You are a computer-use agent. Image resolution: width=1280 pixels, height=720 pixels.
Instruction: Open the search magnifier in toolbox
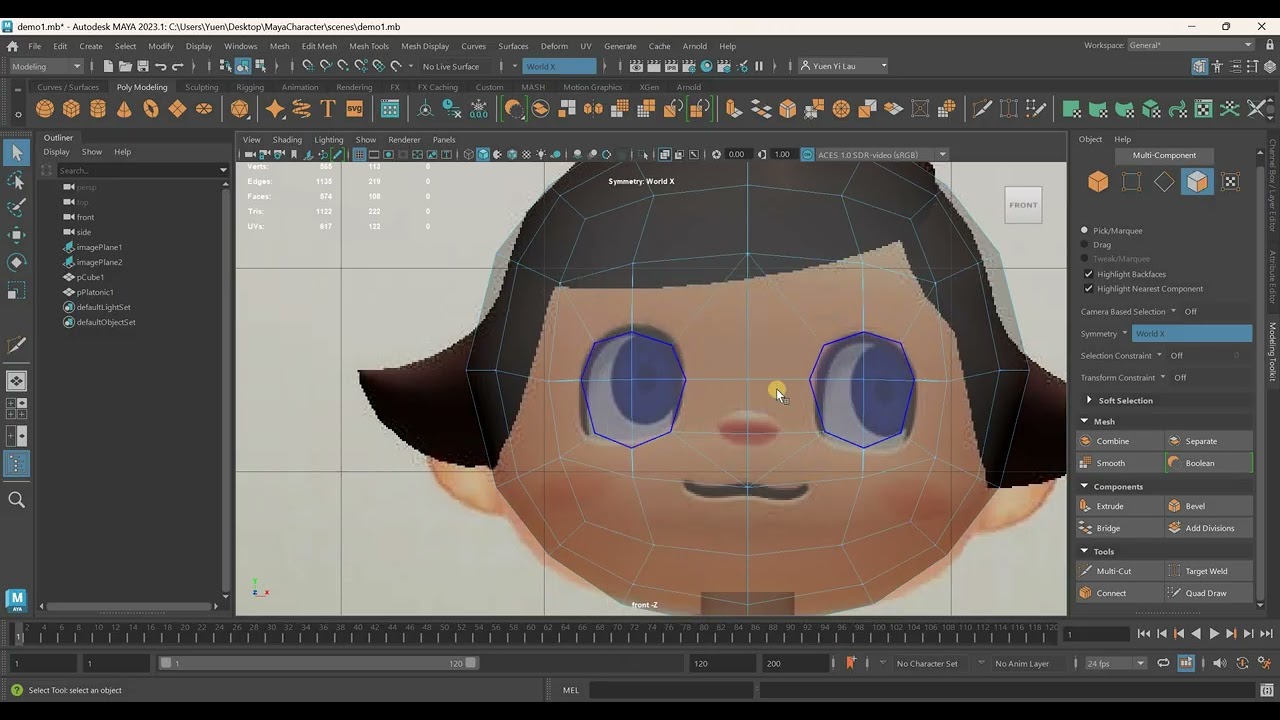[16, 499]
